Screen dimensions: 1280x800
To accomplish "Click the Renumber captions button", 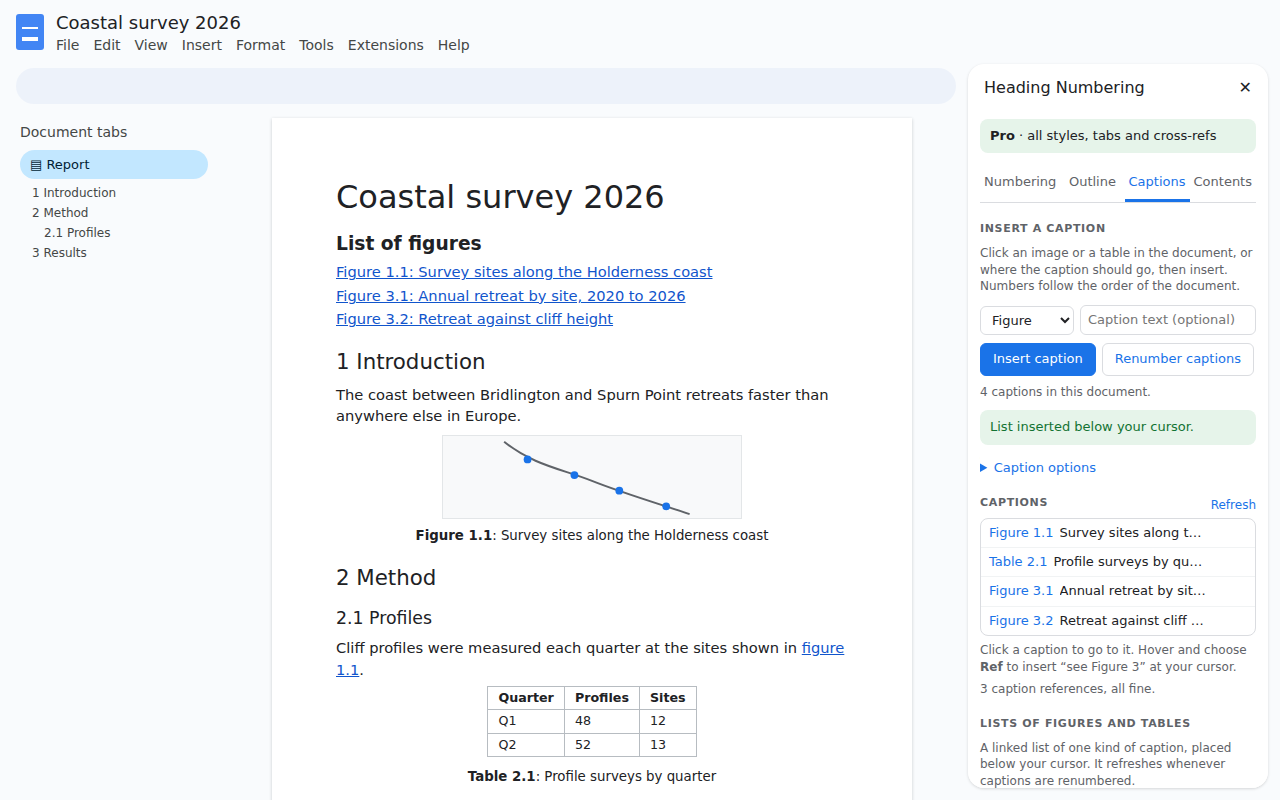I will point(1178,359).
